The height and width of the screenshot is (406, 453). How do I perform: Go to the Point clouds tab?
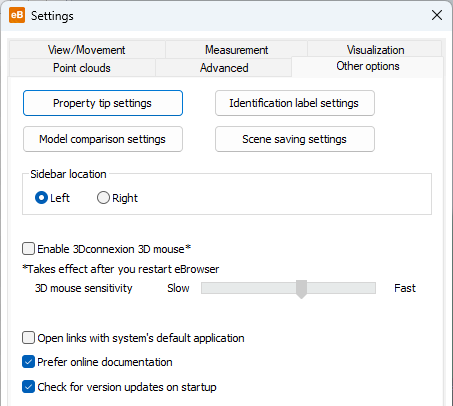(x=82, y=68)
